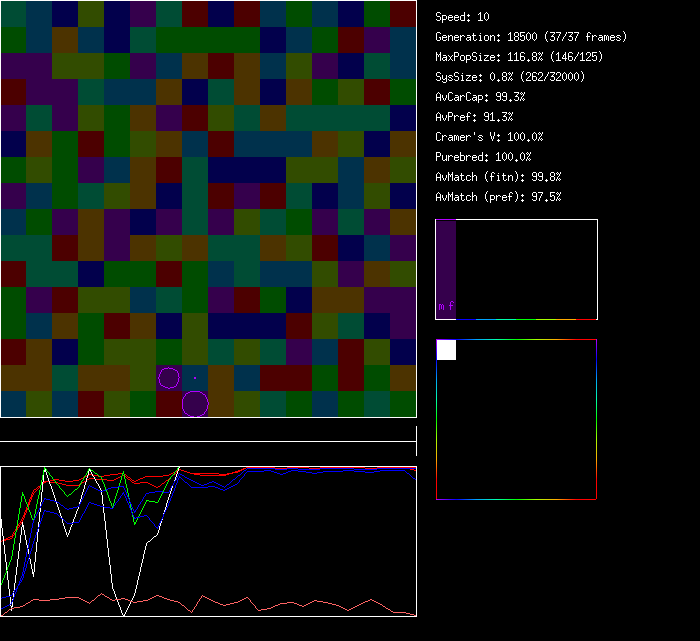
Task: Select the white square in the rainbow-bordered box
Action: pos(446,350)
